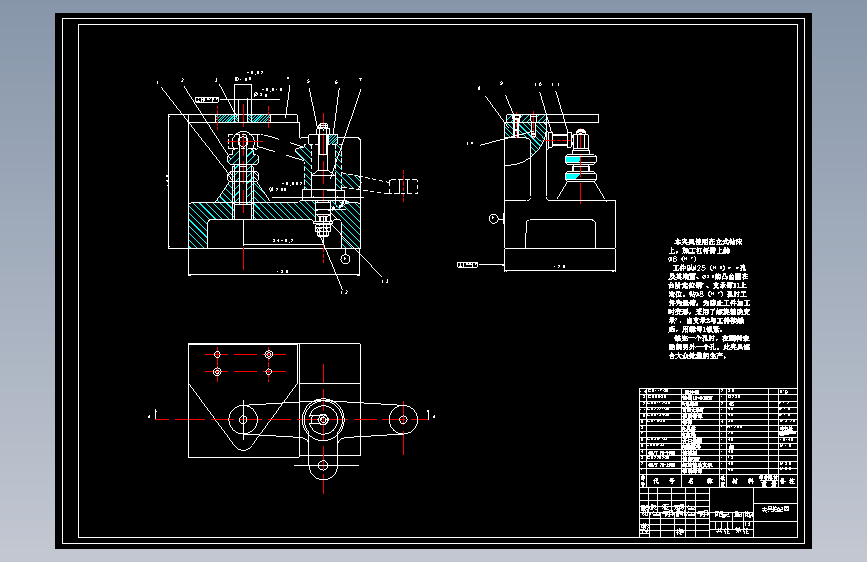
Task: Select the dashed phantom lever end in front view
Action: [403, 186]
